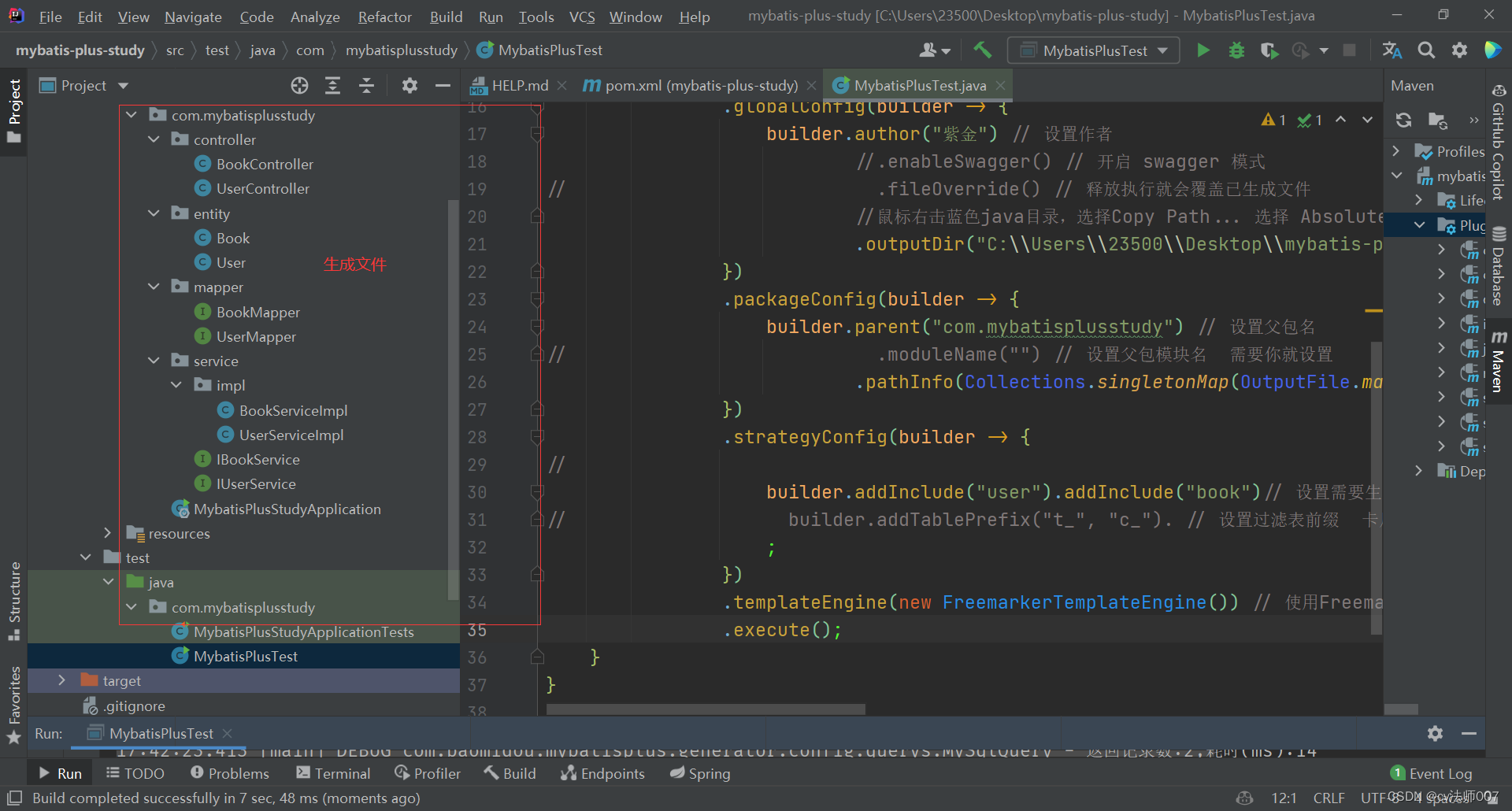Open Project view mode dropdown
Viewport: 1512px width, 811px height.
point(84,85)
